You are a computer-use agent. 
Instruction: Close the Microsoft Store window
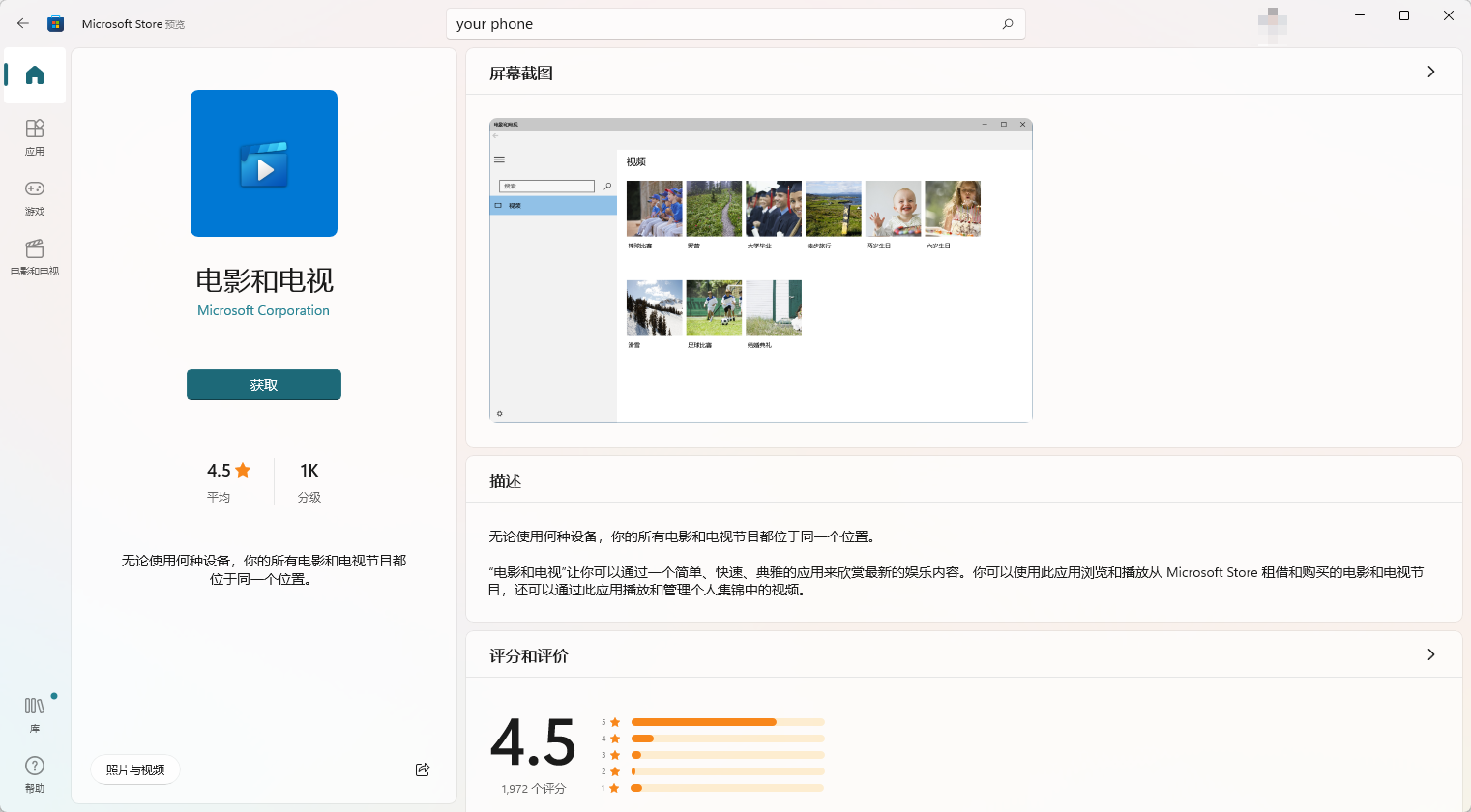click(1449, 15)
